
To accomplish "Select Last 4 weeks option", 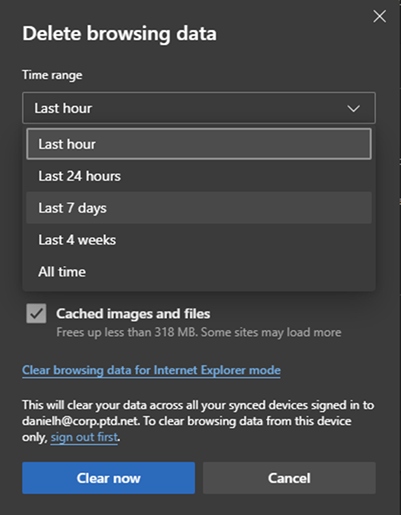I will (199, 240).
